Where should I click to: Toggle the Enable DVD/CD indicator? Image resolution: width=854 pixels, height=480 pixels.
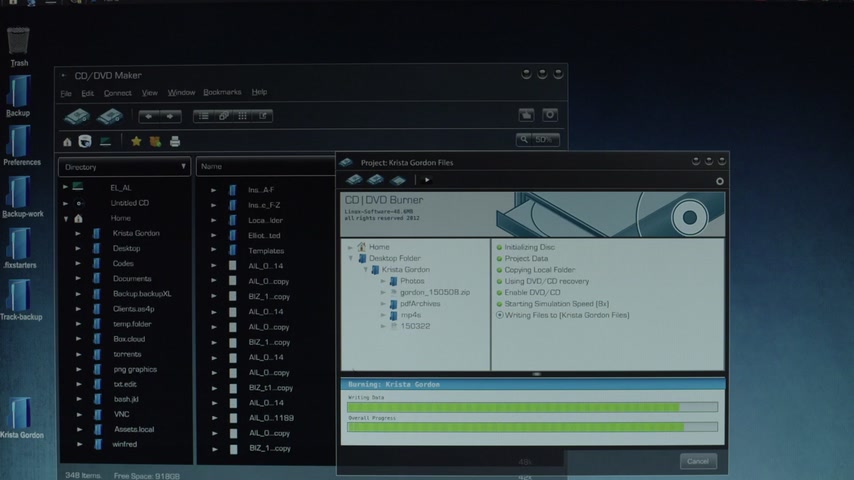[499, 292]
